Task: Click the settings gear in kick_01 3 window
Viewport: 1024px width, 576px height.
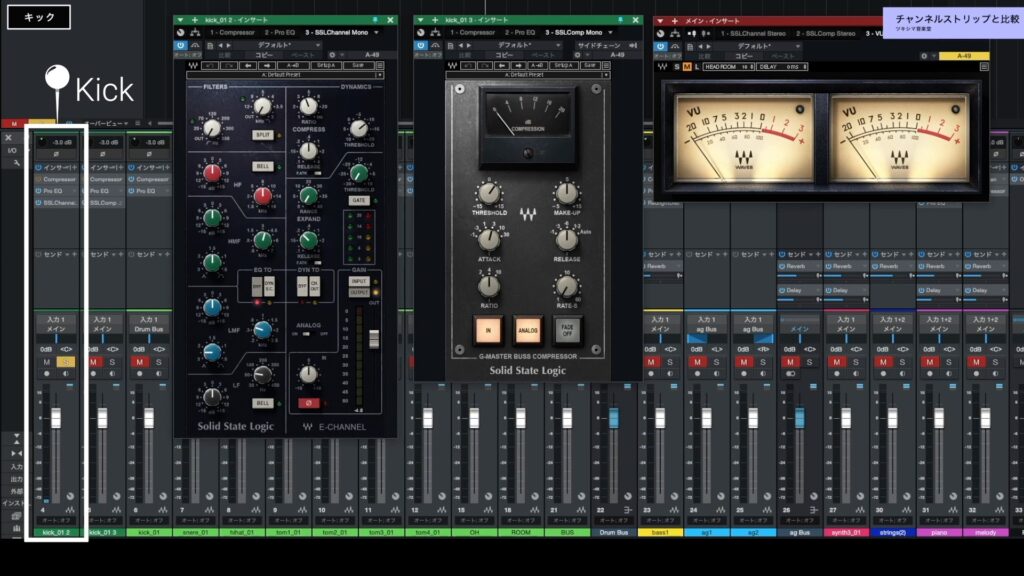Action: [x=577, y=56]
